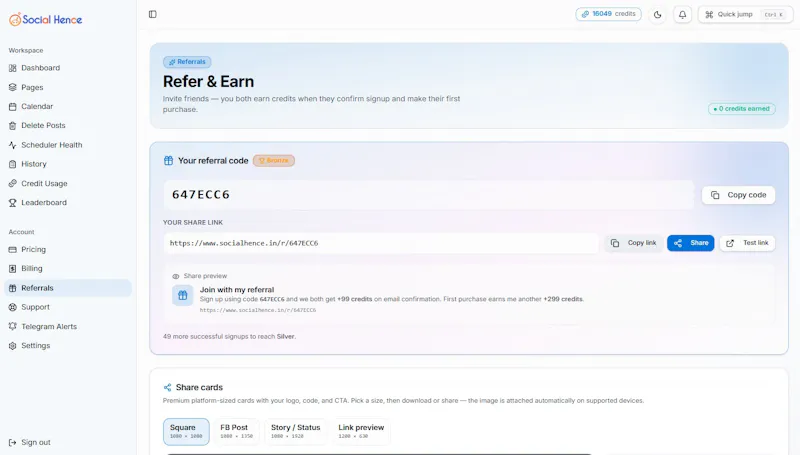Screen dimensions: 800x455
Task: Click the Pricing card icon
Action: click(x=13, y=249)
